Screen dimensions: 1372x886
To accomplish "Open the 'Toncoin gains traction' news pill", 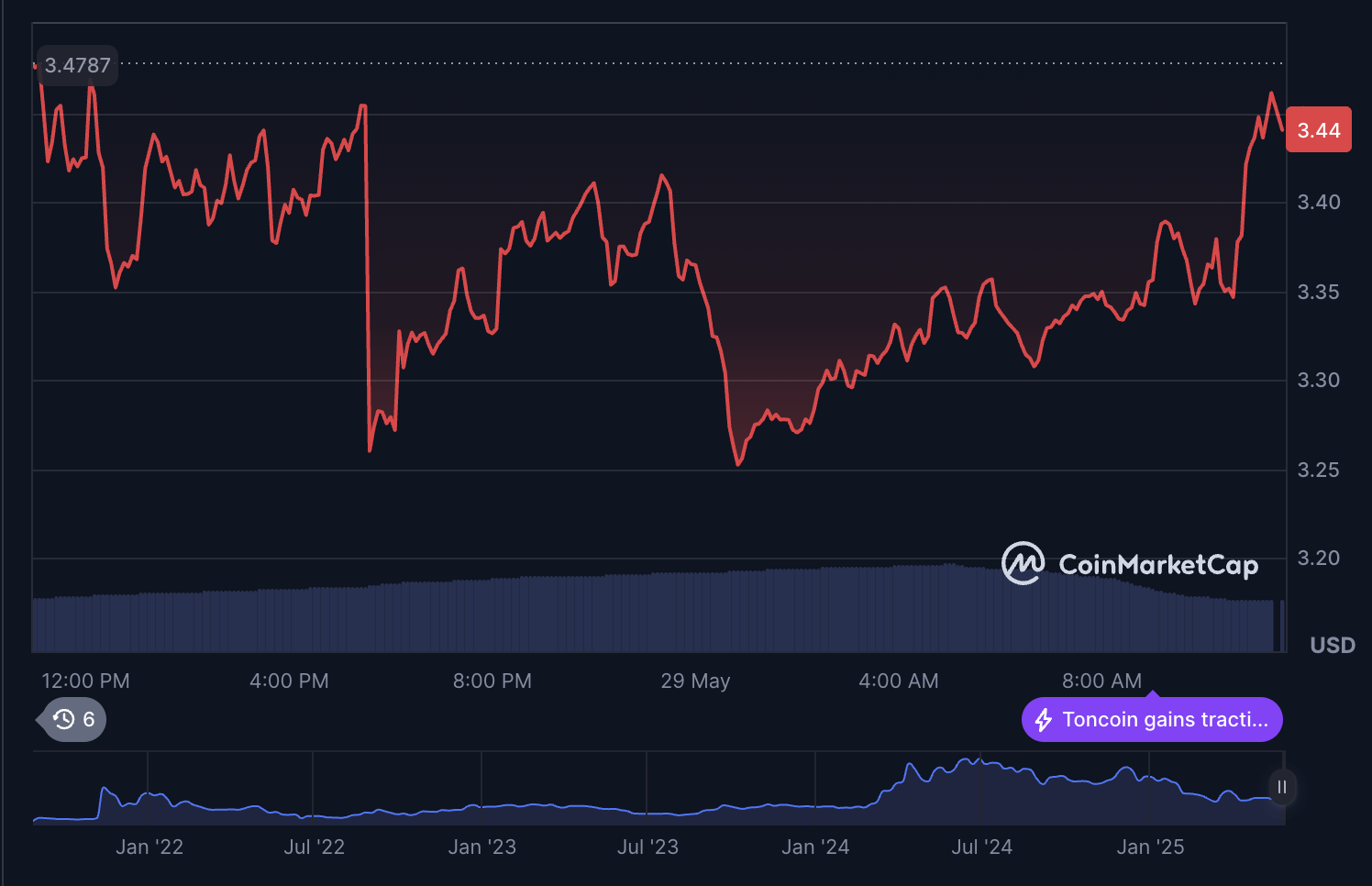I will 1152,720.
